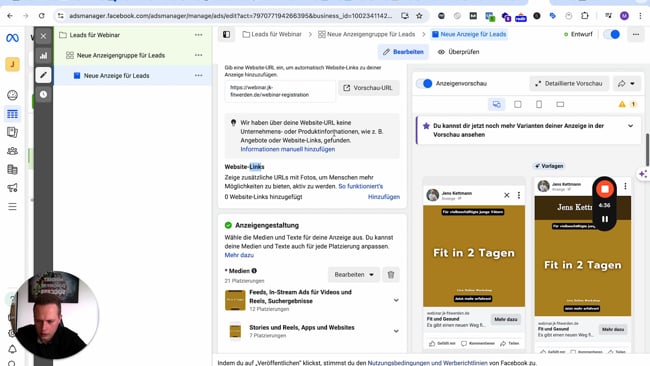Viewport: 650px width, 366px height.
Task: Dismiss the first preview card with X
Action: tap(507, 195)
